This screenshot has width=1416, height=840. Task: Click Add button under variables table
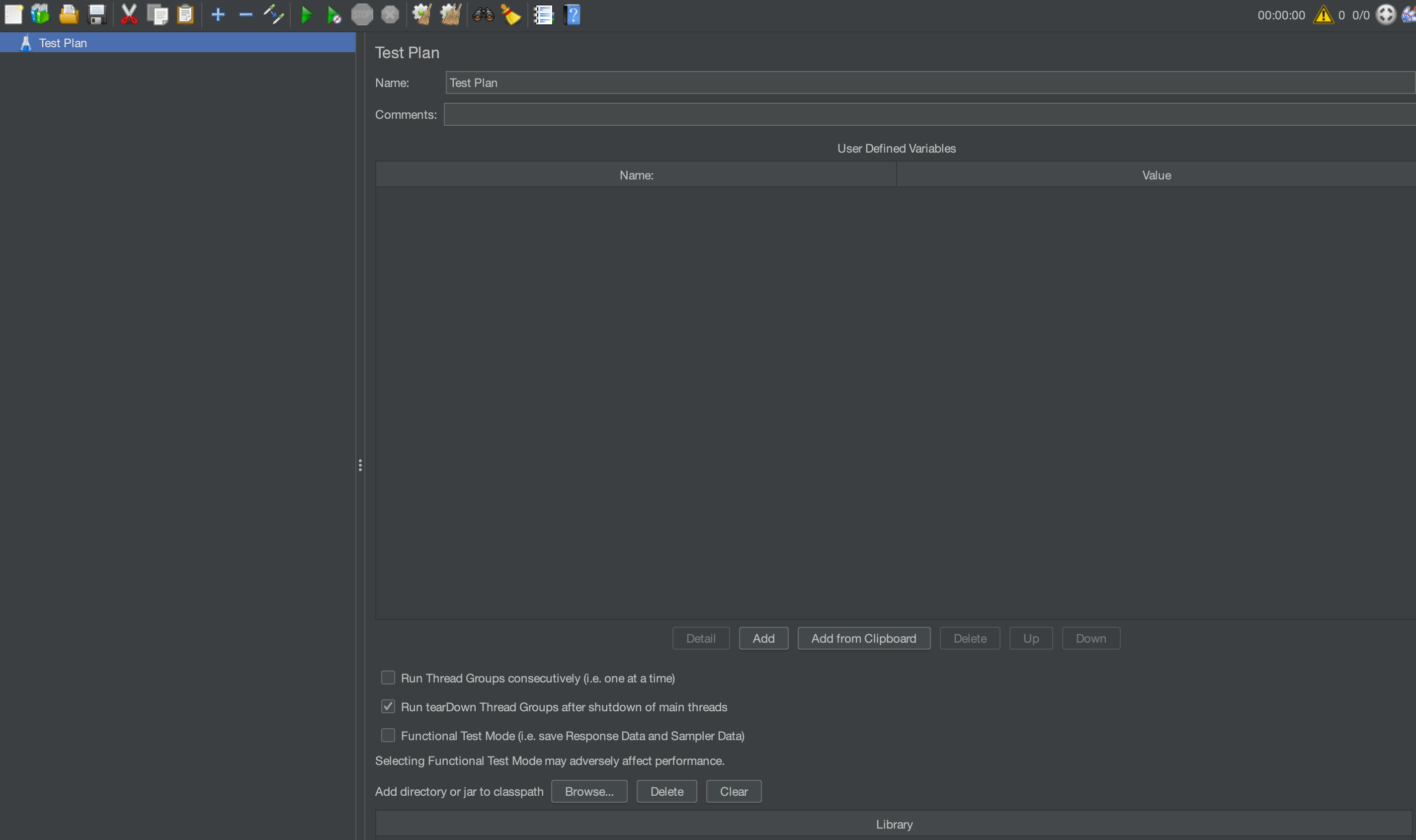click(x=763, y=639)
